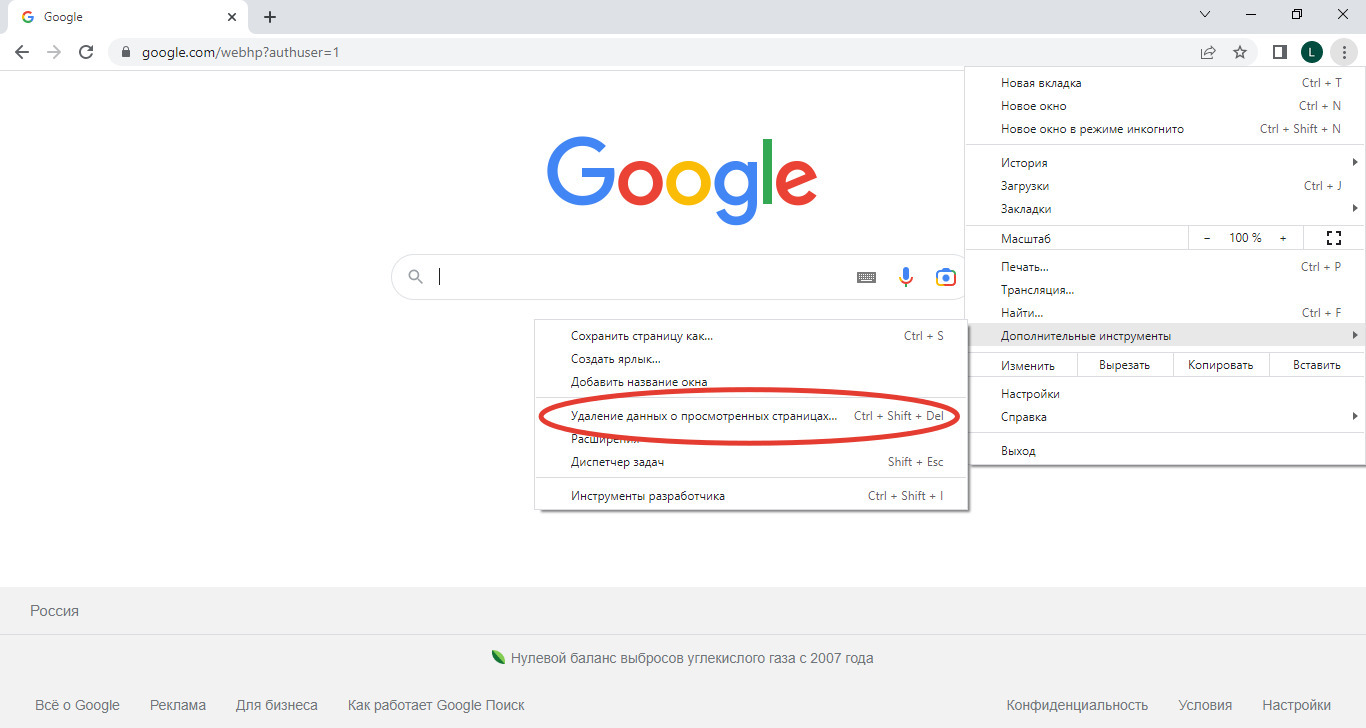This screenshot has width=1366, height=728.
Task: Open Загрузки from the menu
Action: click(x=1165, y=186)
